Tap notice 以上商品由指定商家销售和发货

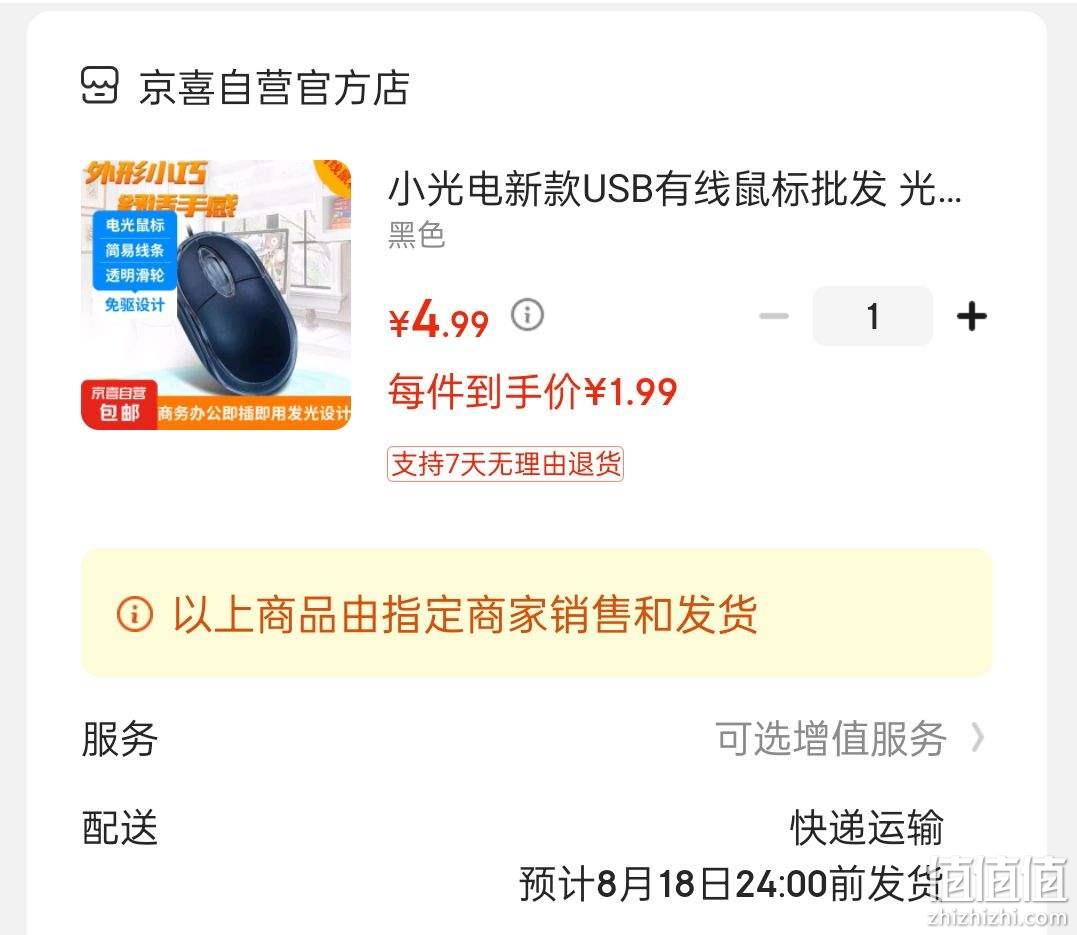pyautogui.click(x=466, y=613)
